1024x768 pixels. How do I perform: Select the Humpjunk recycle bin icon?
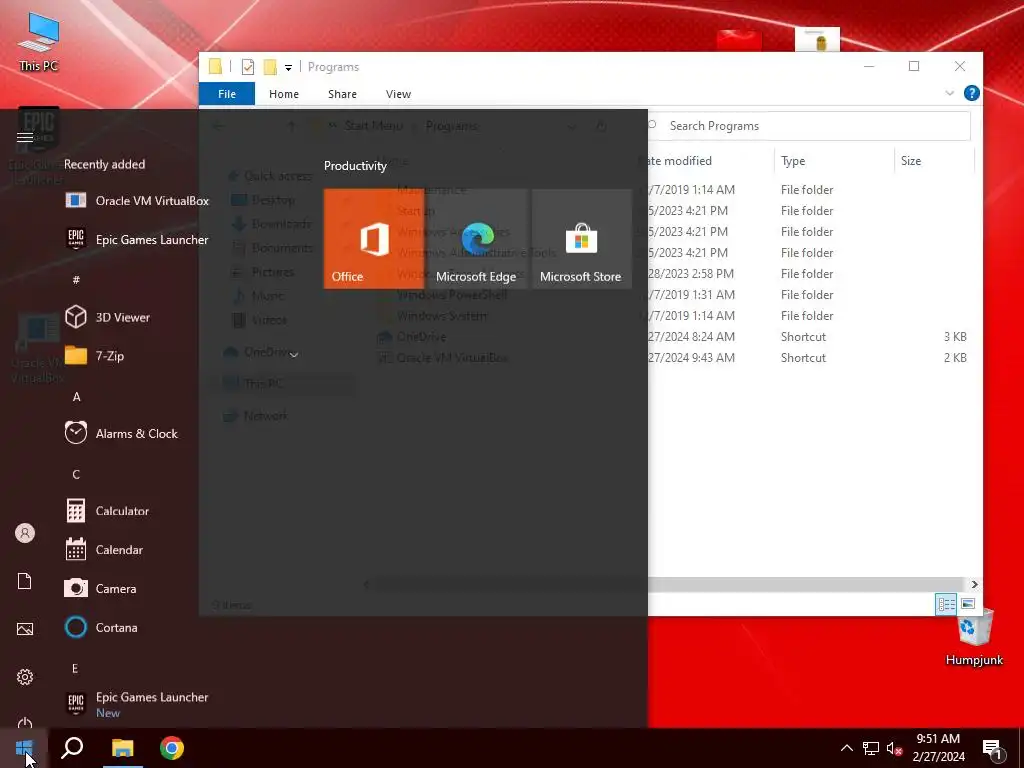(974, 637)
